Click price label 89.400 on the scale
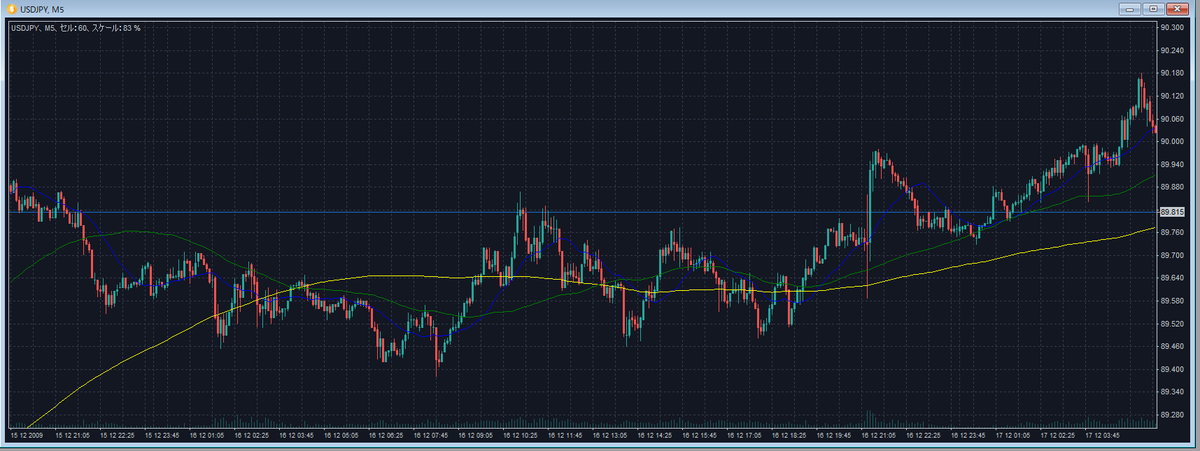The width and height of the screenshot is (1200, 451). pyautogui.click(x=1171, y=369)
